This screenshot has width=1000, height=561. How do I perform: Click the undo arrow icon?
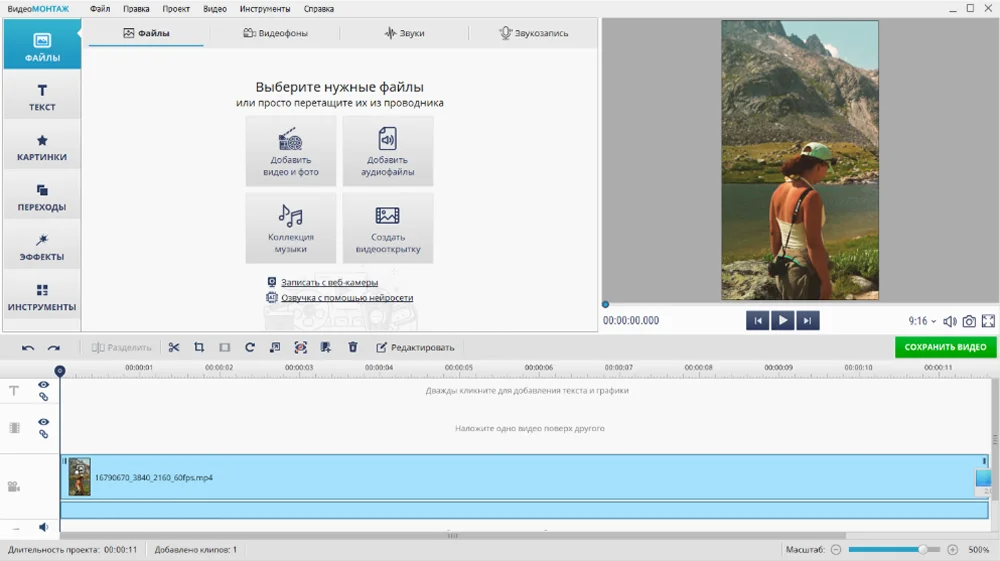click(x=27, y=347)
